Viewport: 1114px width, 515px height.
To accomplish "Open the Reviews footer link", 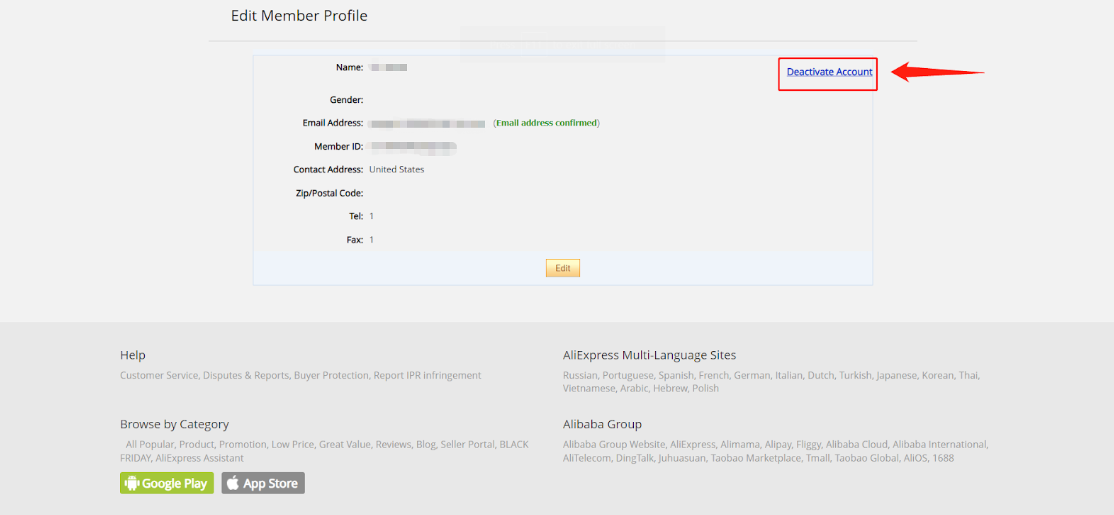I will click(393, 445).
